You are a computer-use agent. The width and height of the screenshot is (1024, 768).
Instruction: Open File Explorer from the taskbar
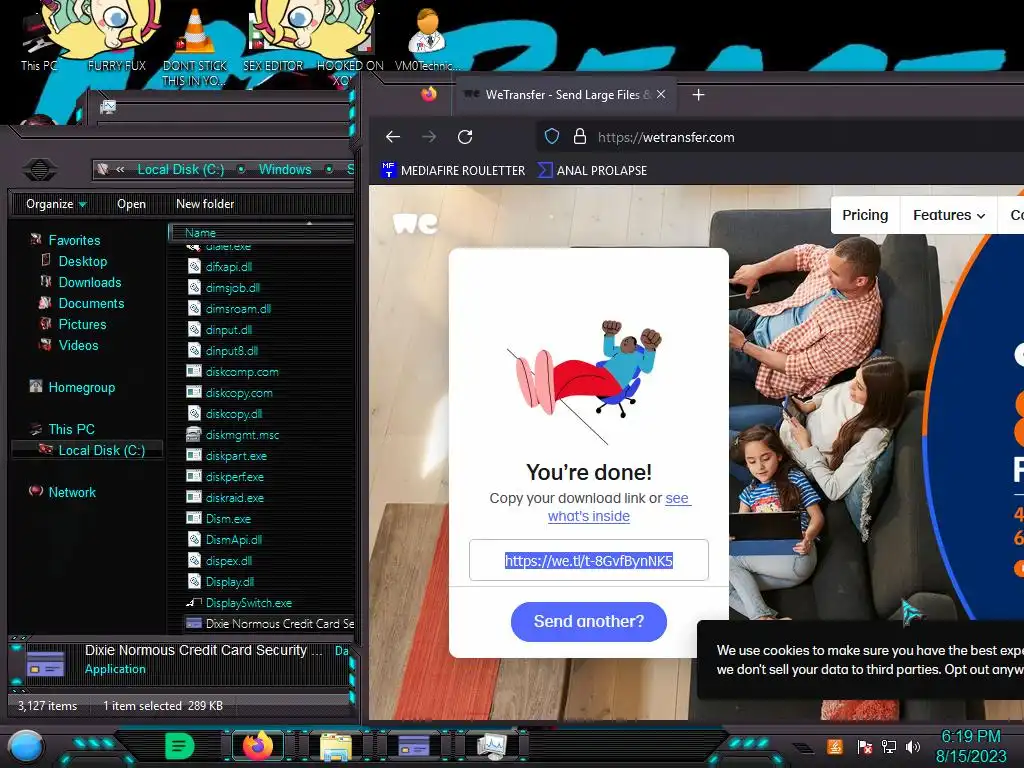tap(336, 746)
